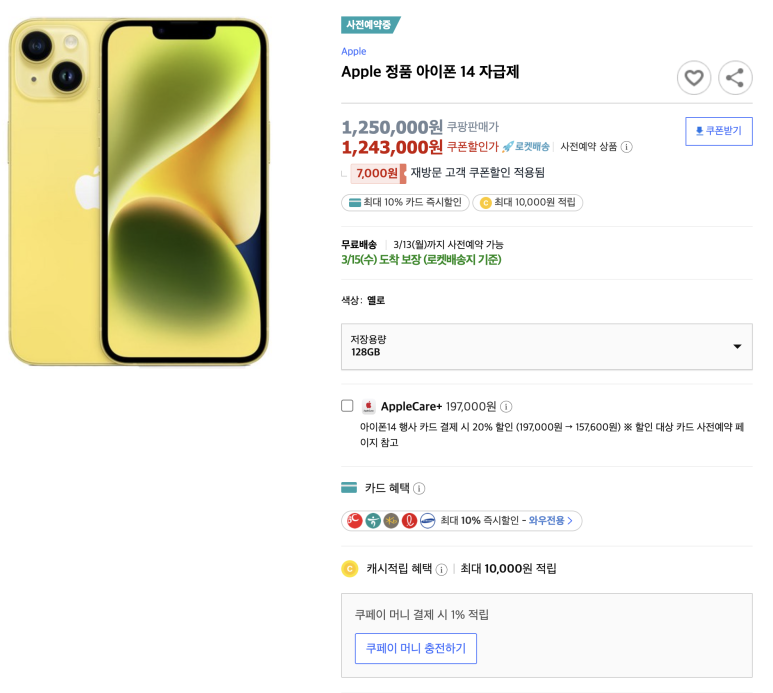Viewport: 773px width, 693px height.
Task: Click the 쿠폰받기 button
Action: 719,131
